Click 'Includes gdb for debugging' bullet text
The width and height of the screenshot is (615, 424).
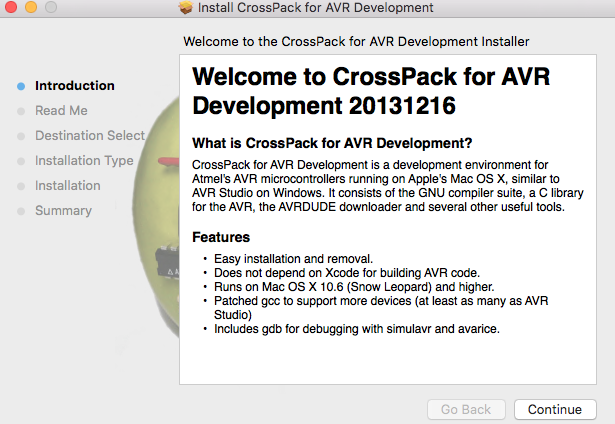coord(357,329)
